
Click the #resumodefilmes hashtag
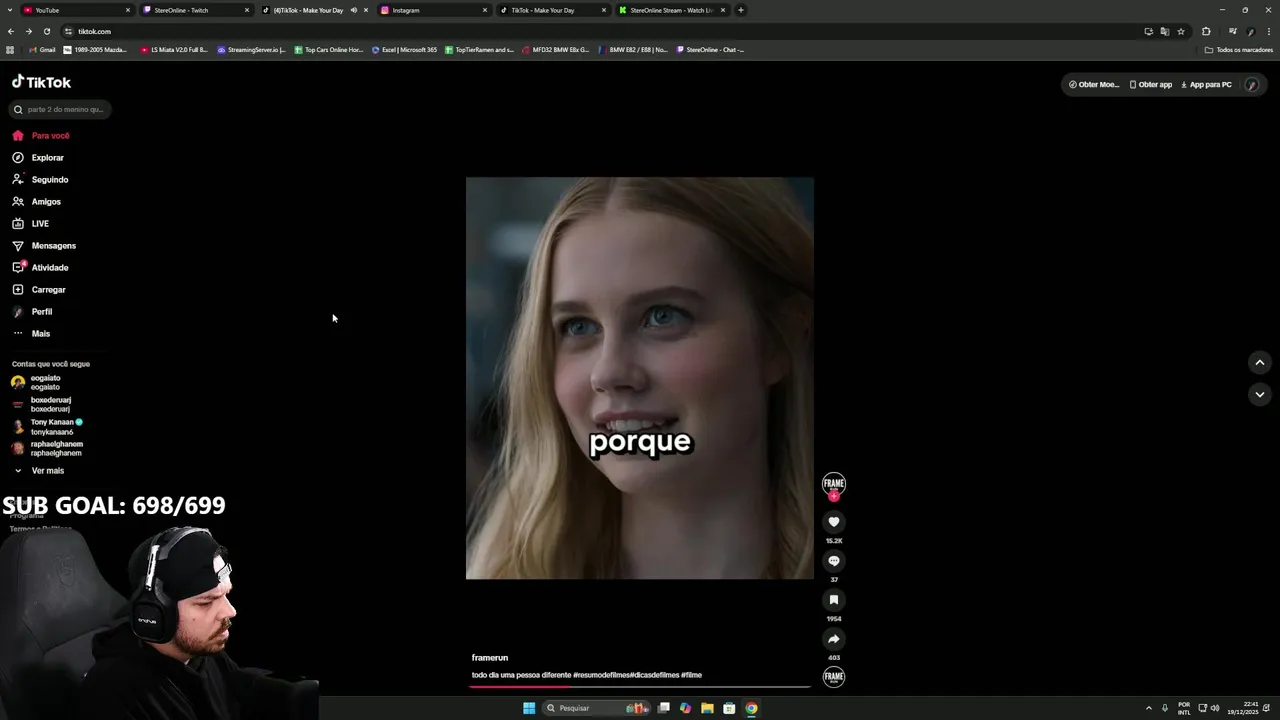click(602, 675)
